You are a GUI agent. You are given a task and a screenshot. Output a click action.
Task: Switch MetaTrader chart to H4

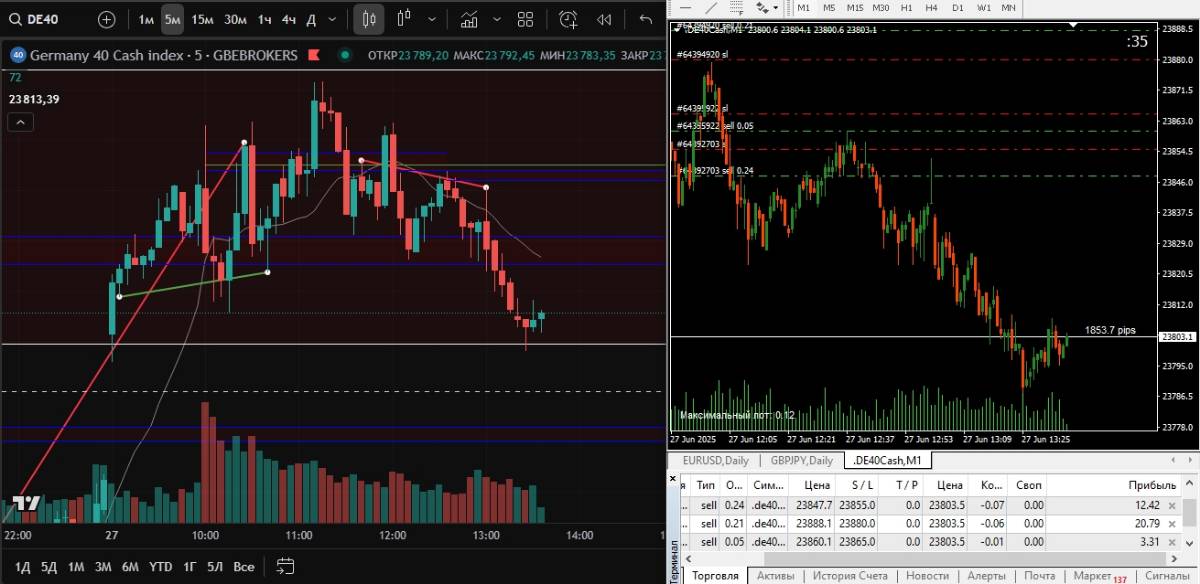pos(931,7)
